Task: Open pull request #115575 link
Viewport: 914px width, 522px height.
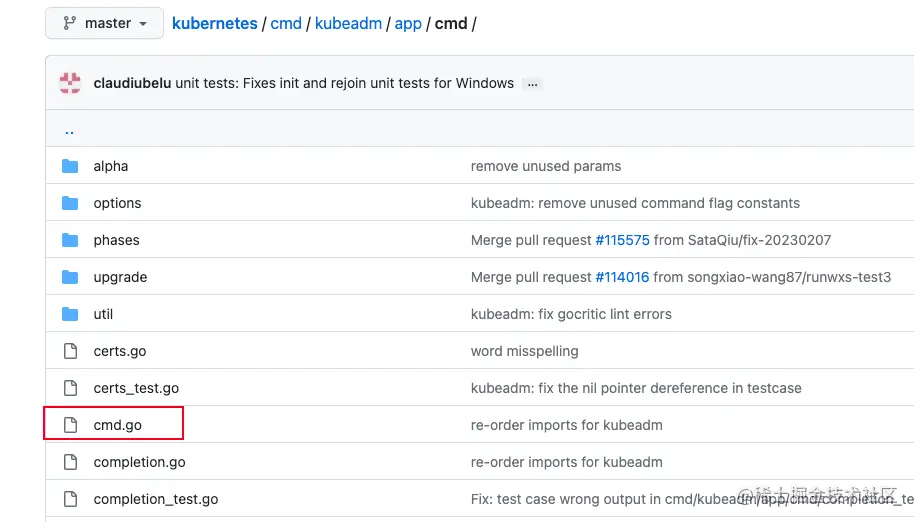Action: 622,240
